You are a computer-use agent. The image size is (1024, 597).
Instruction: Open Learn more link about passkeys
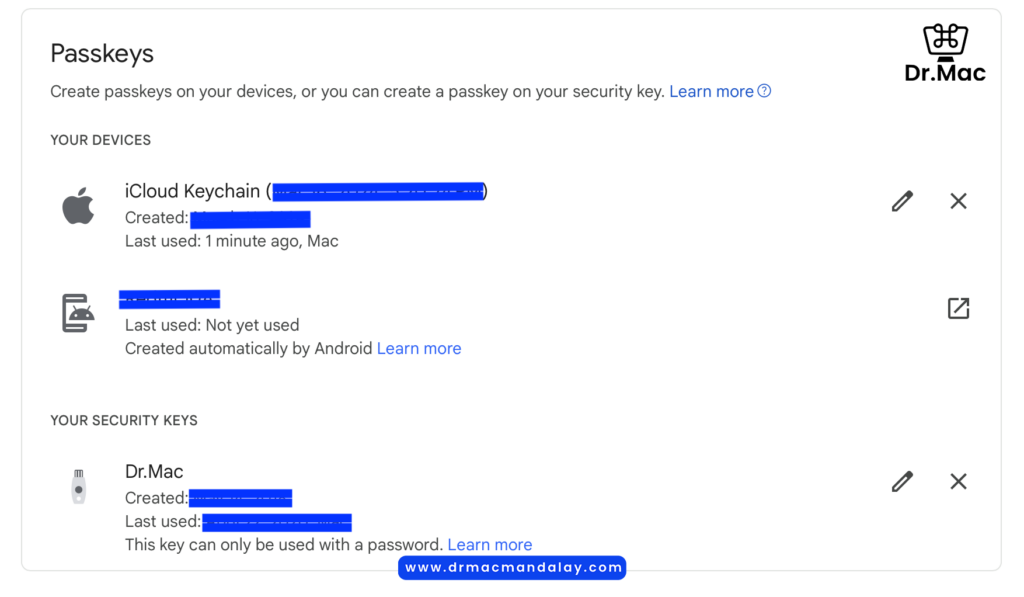[x=711, y=91]
